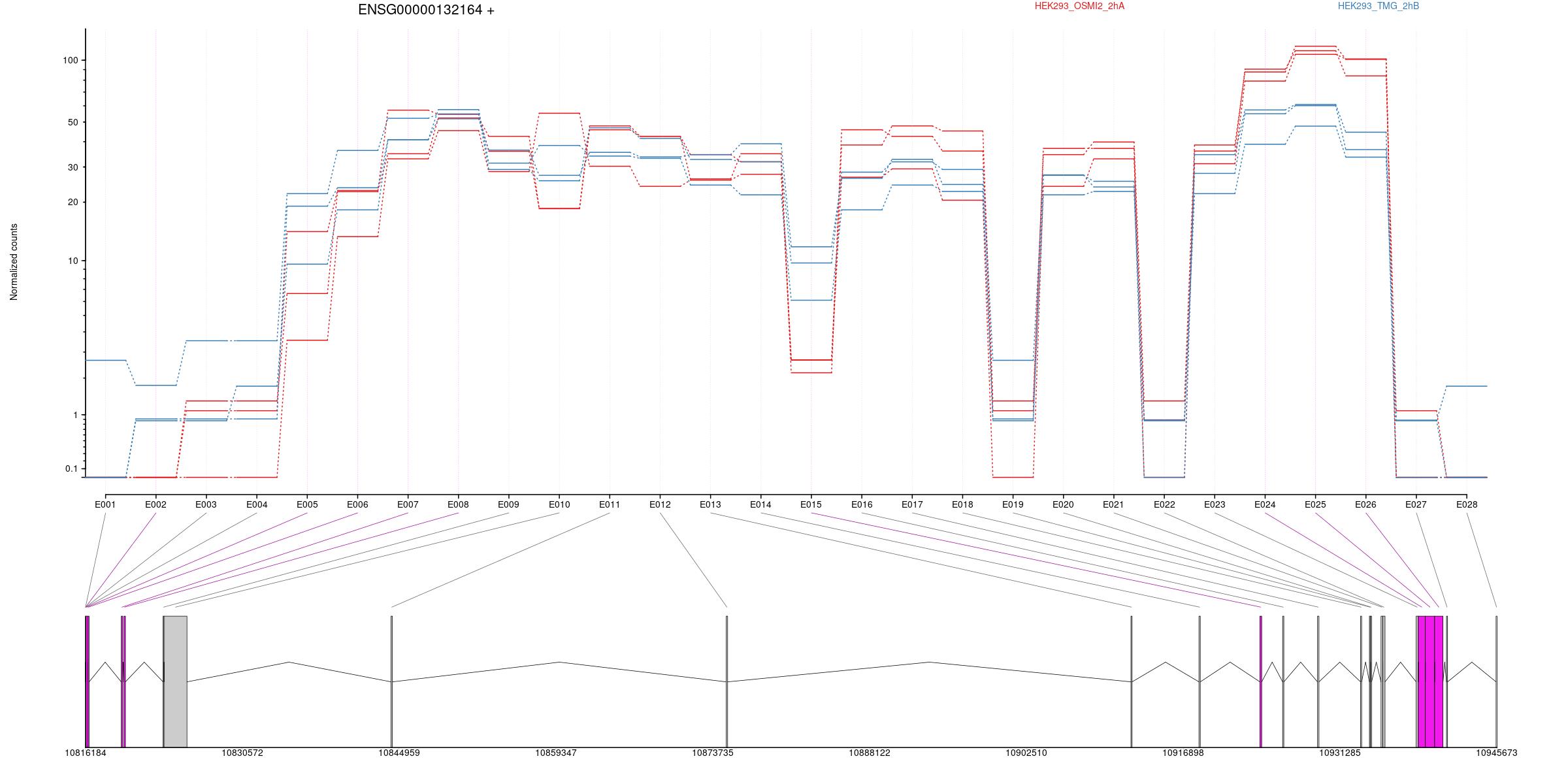Click the y-axis tick label 100
This screenshot has height=784, width=1568.
[x=70, y=60]
